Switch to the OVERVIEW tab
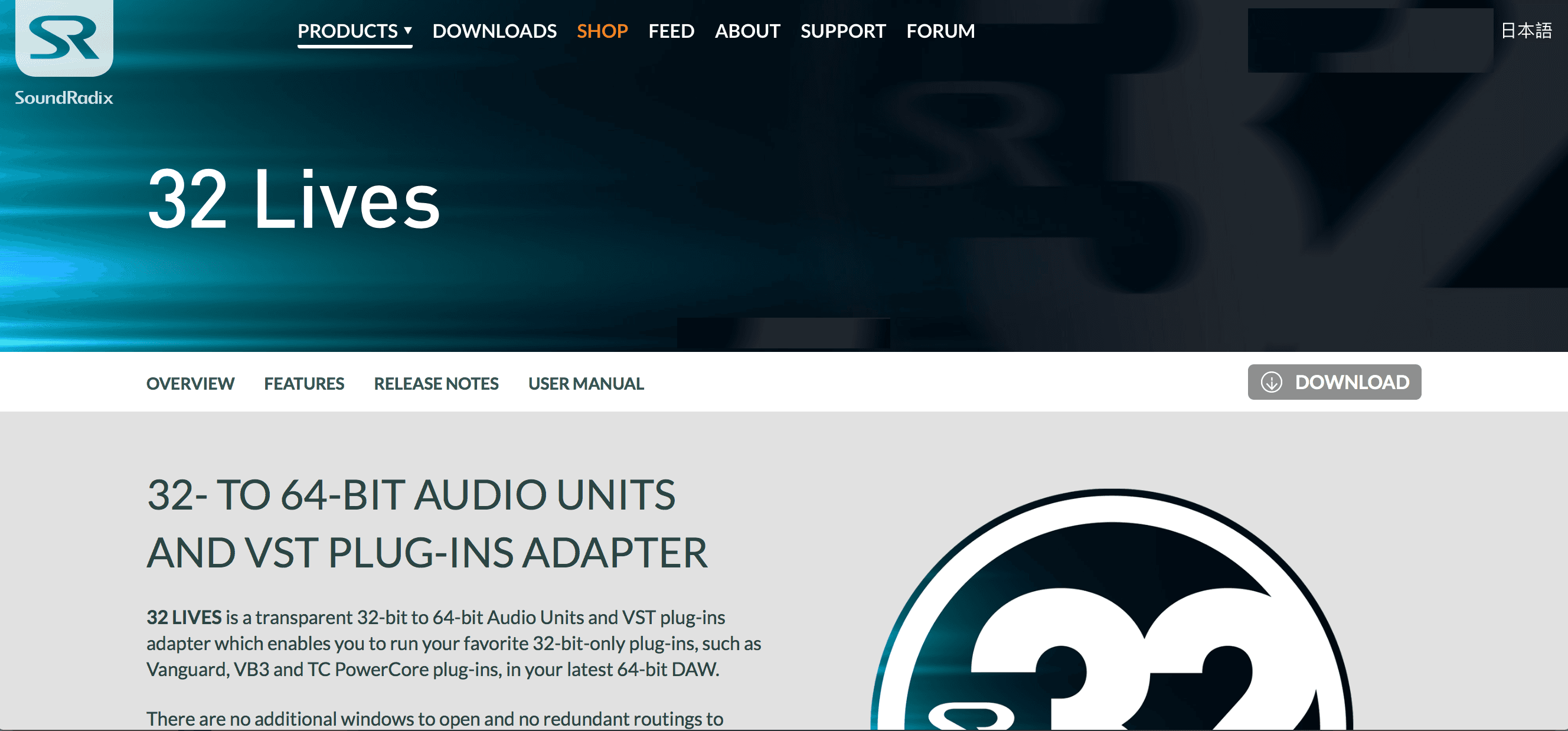This screenshot has height=731, width=1568. (x=190, y=383)
